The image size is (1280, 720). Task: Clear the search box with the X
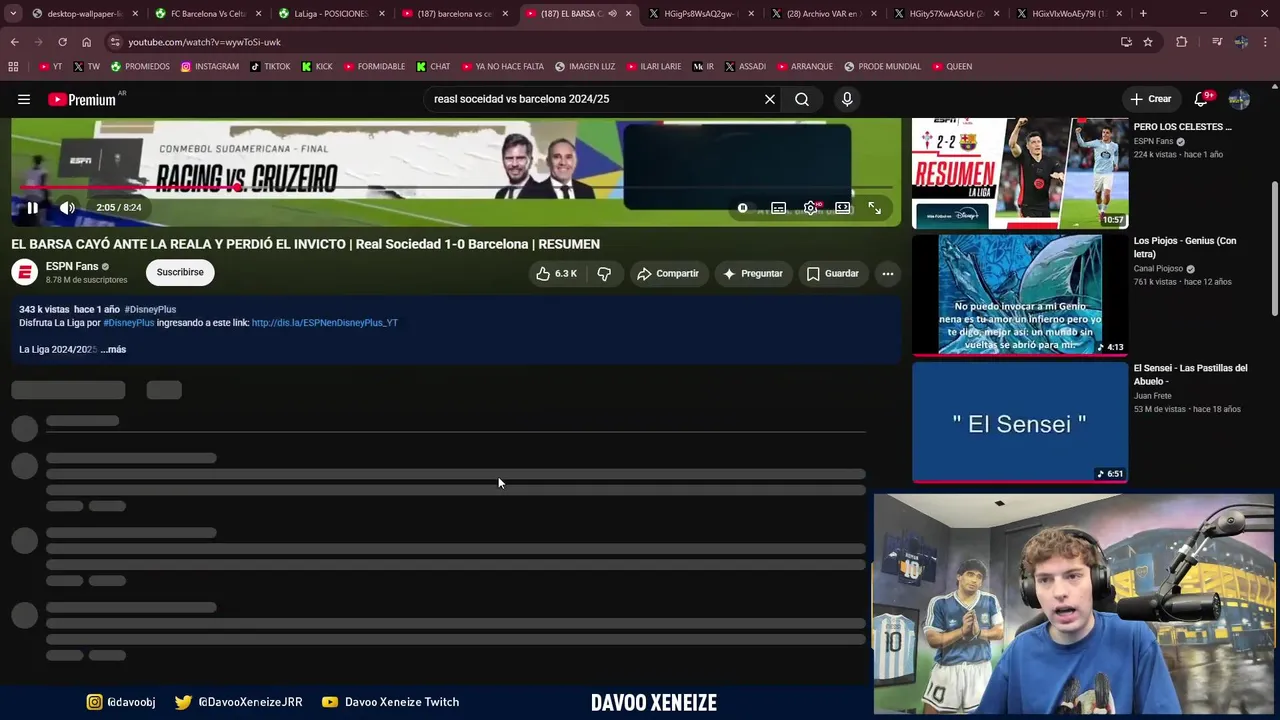(x=770, y=99)
